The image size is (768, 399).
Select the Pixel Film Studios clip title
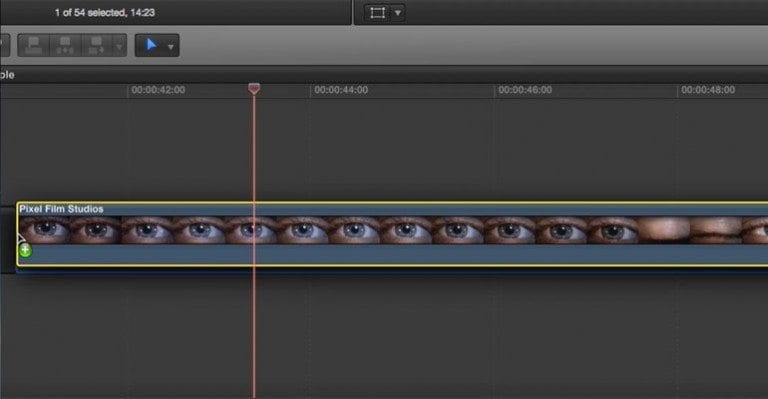61,209
